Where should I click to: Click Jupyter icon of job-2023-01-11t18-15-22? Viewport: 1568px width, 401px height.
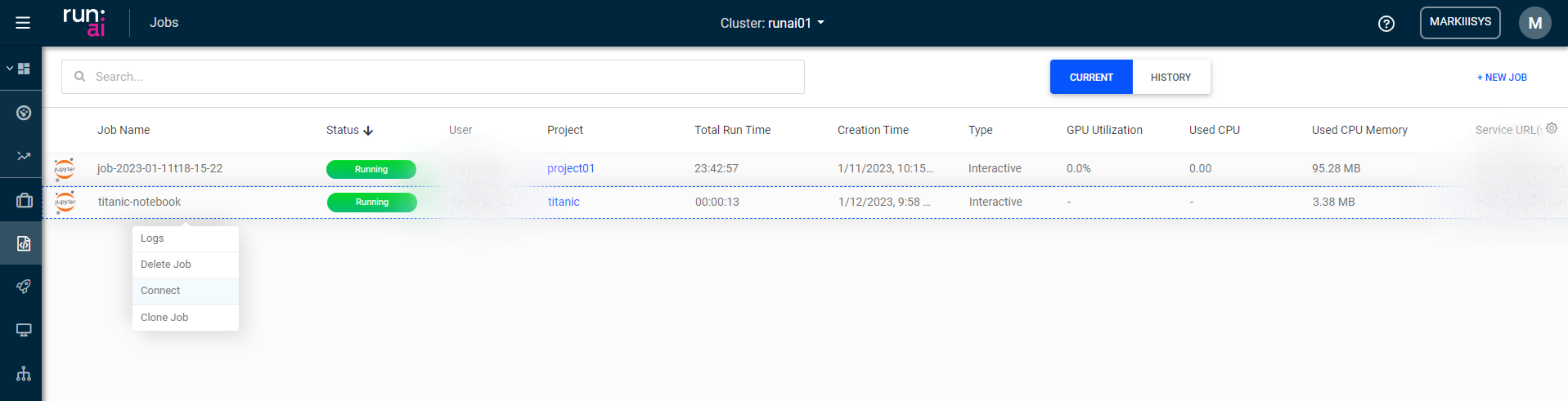65,169
